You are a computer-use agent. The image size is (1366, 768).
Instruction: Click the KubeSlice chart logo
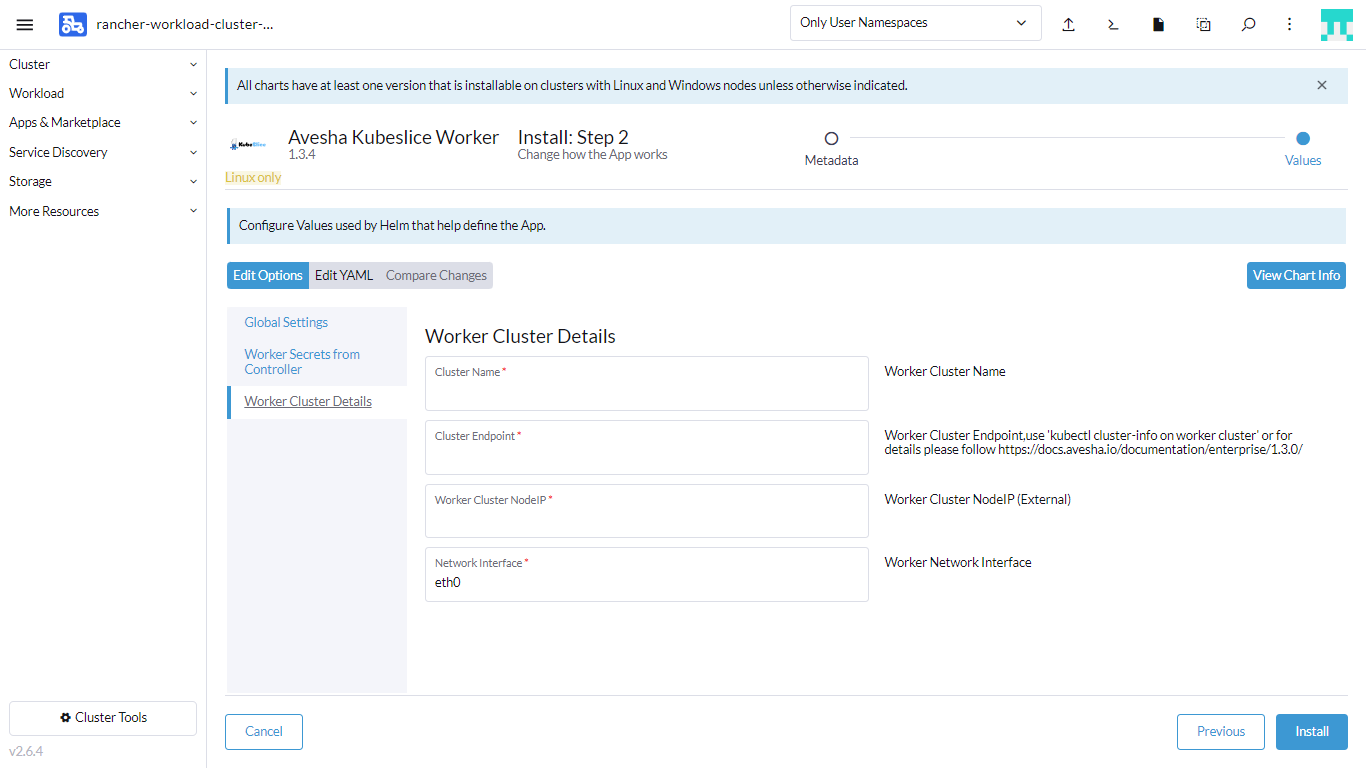point(247,146)
